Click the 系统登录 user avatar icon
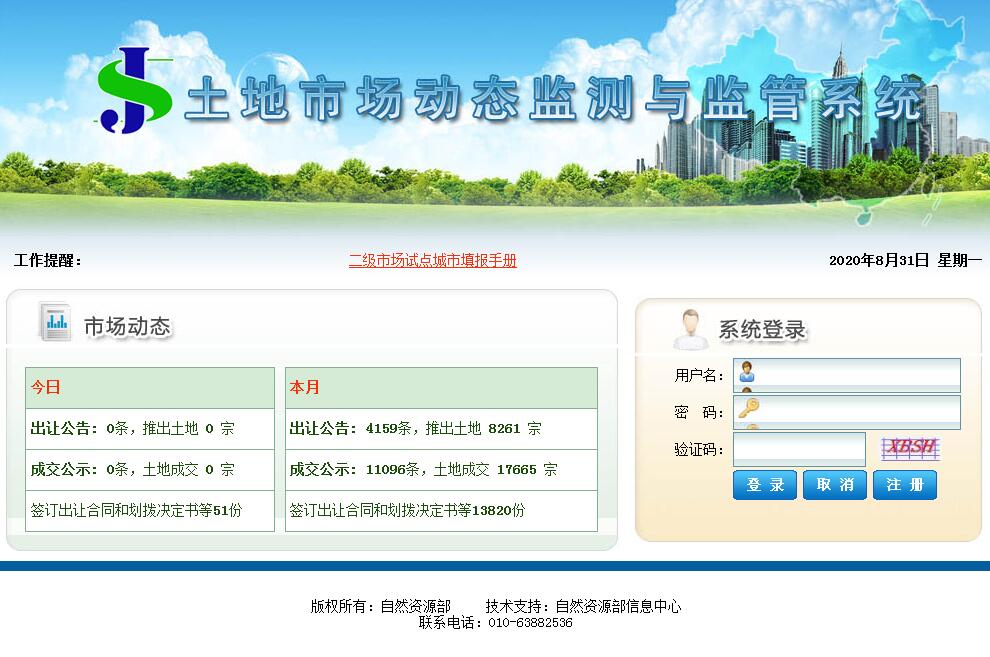990x657 pixels. (x=690, y=329)
